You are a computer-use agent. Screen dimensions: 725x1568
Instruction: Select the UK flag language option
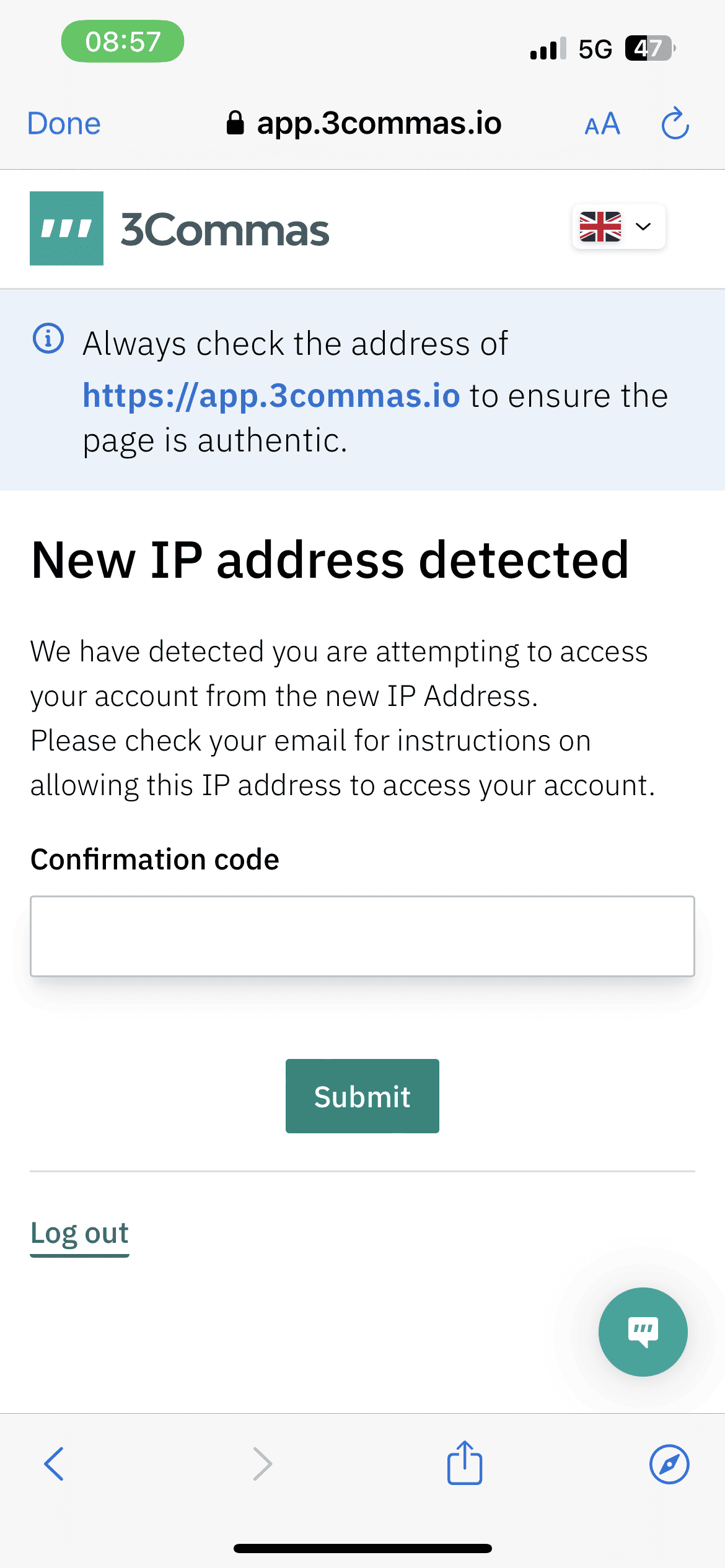[x=600, y=227]
